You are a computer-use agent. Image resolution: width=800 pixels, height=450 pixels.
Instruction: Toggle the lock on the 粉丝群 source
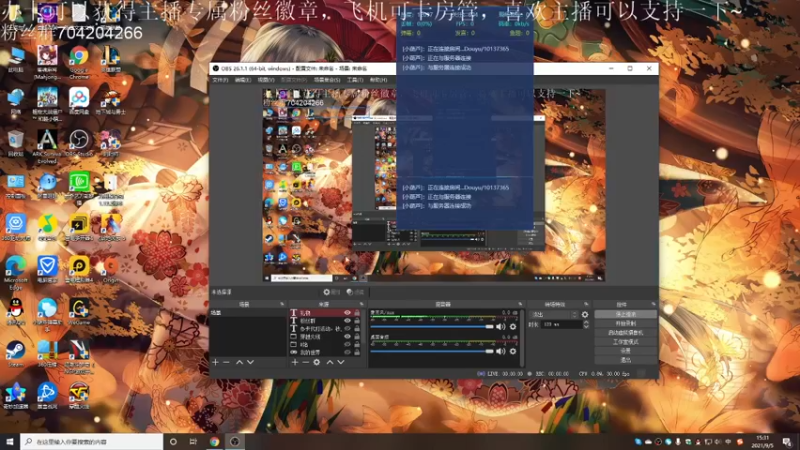357,321
